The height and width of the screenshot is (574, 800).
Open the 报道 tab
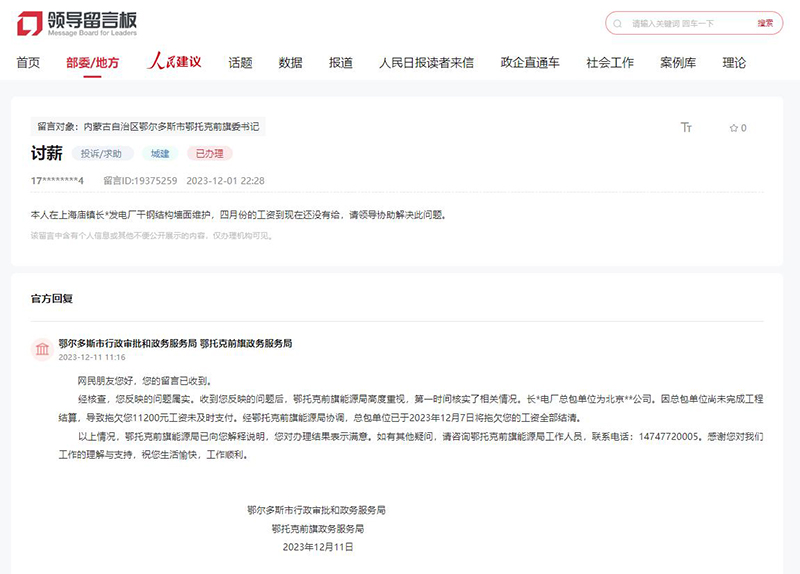click(341, 63)
